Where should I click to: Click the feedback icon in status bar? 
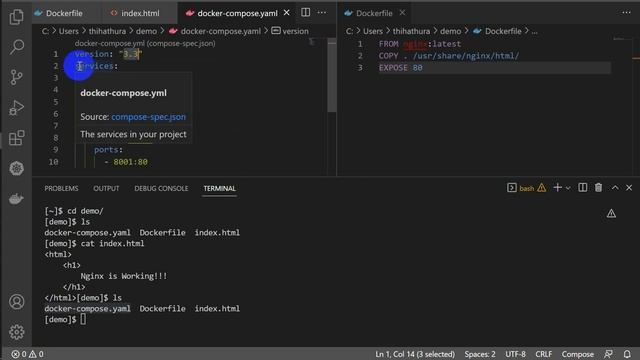tap(608, 354)
